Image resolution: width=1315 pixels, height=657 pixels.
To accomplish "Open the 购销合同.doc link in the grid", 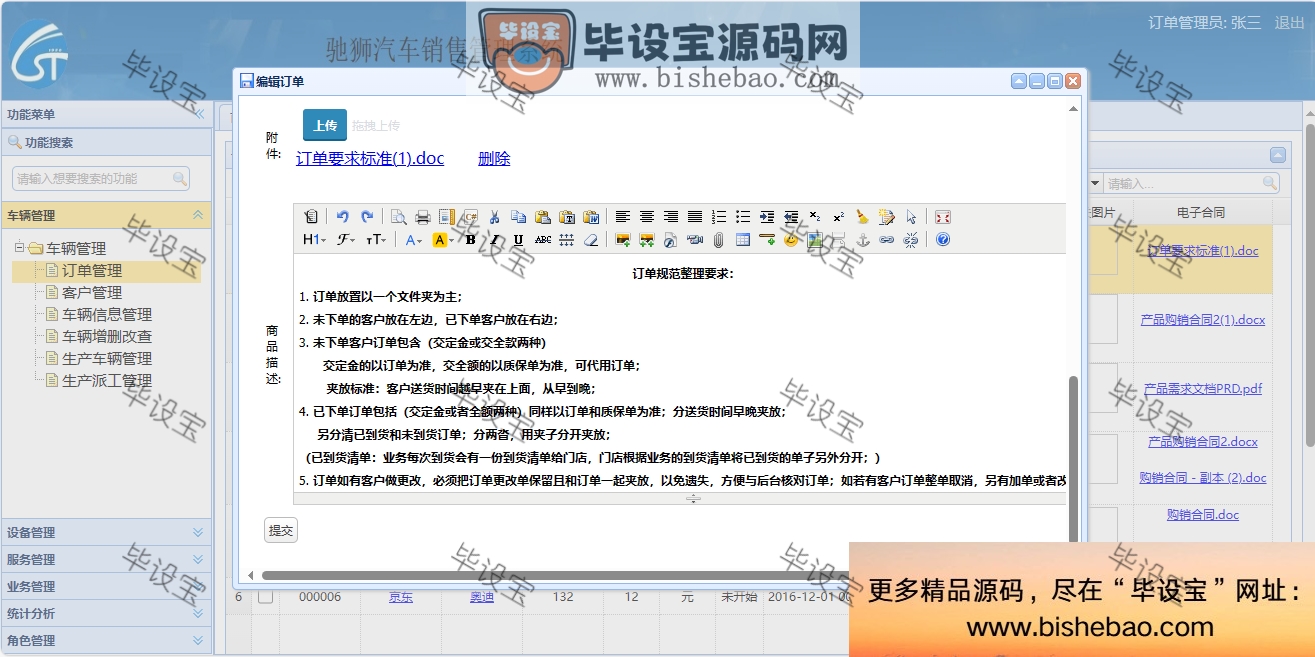I will [x=1203, y=515].
